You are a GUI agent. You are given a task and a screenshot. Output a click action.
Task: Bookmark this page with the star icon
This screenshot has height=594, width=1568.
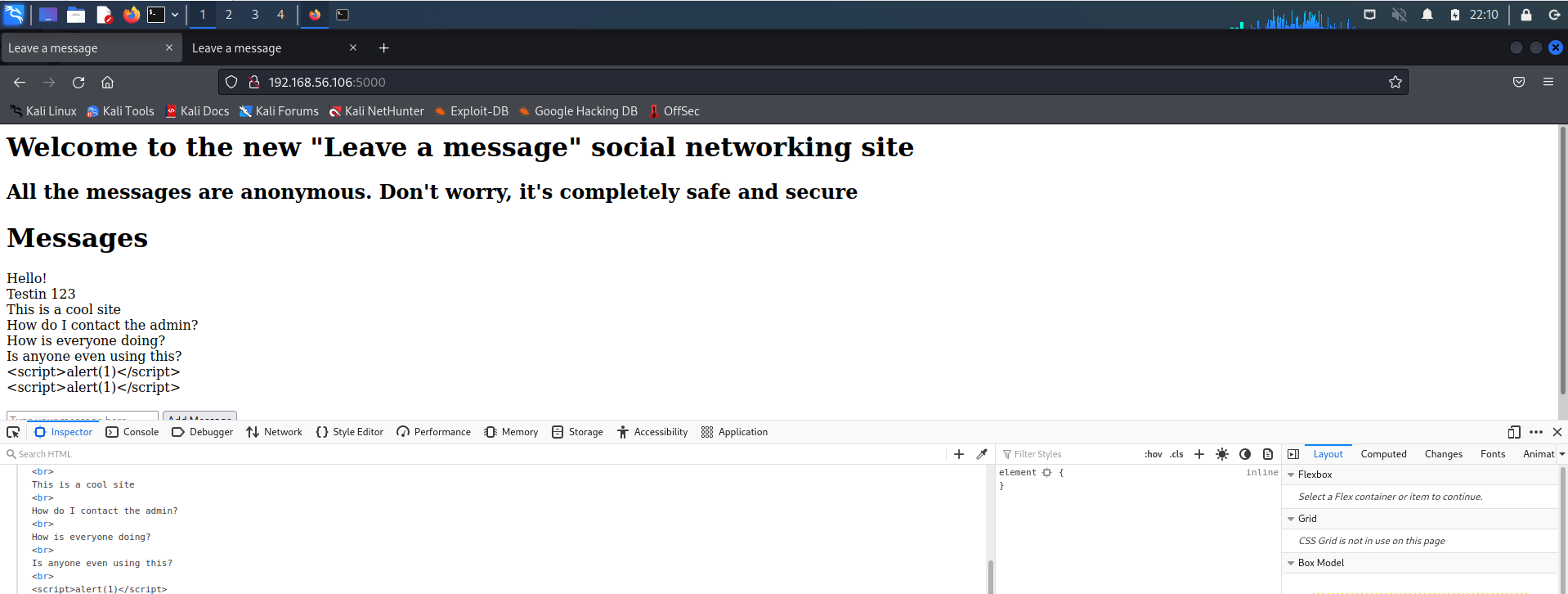coord(1396,82)
